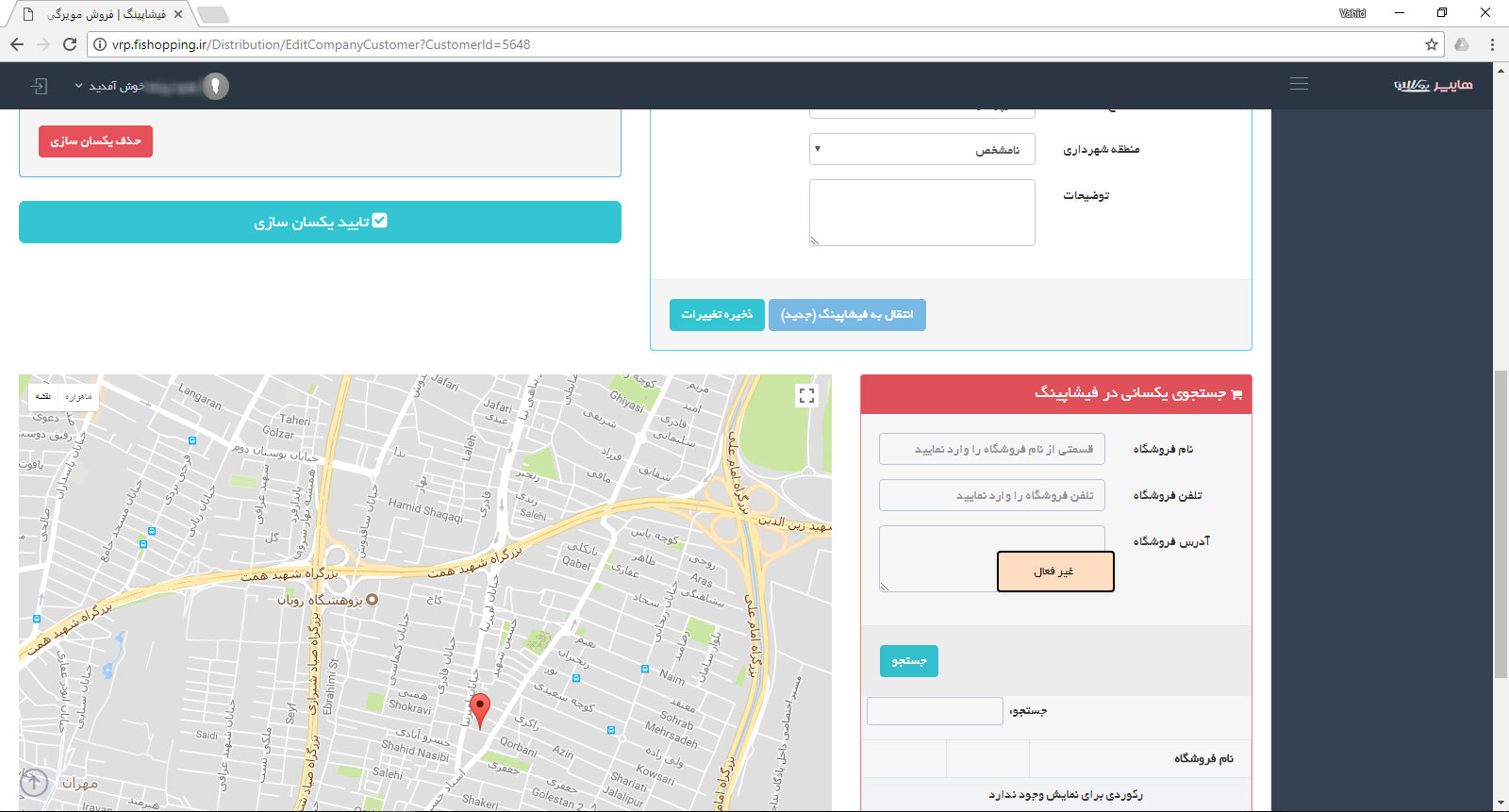Click the scroll-to-top arrow icon
This screenshot has height=812, width=1509.
point(34,782)
